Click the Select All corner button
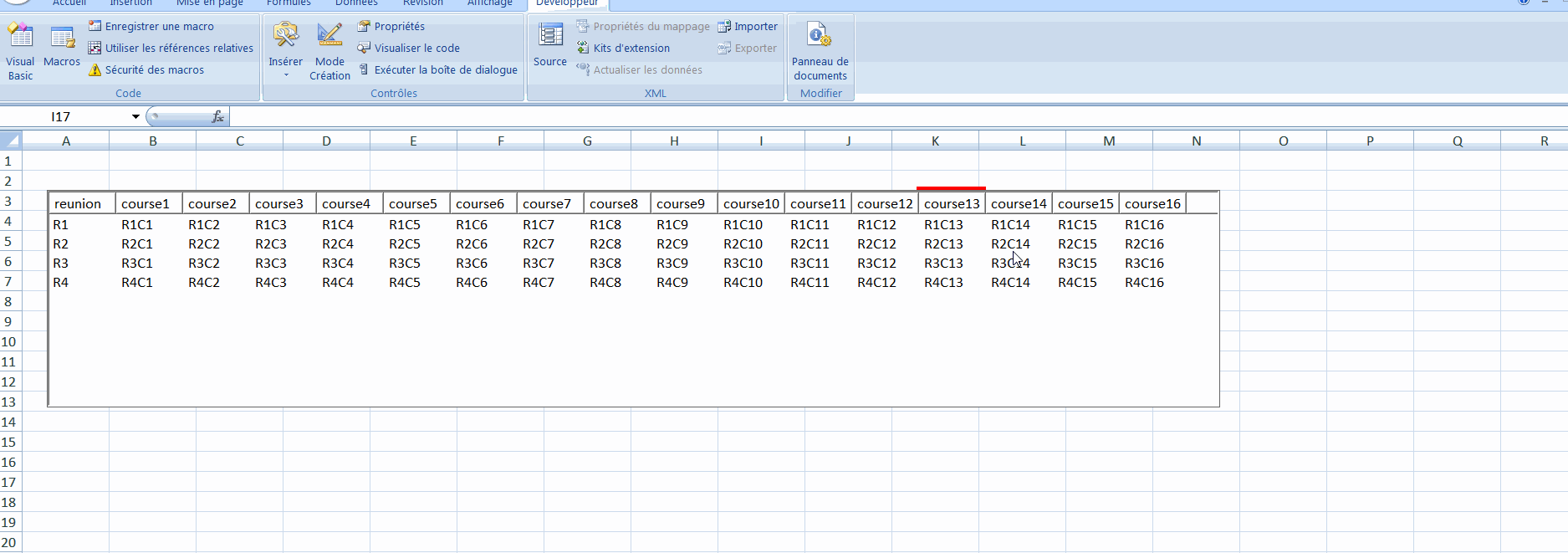This screenshot has width=1568, height=553. pos(11,141)
